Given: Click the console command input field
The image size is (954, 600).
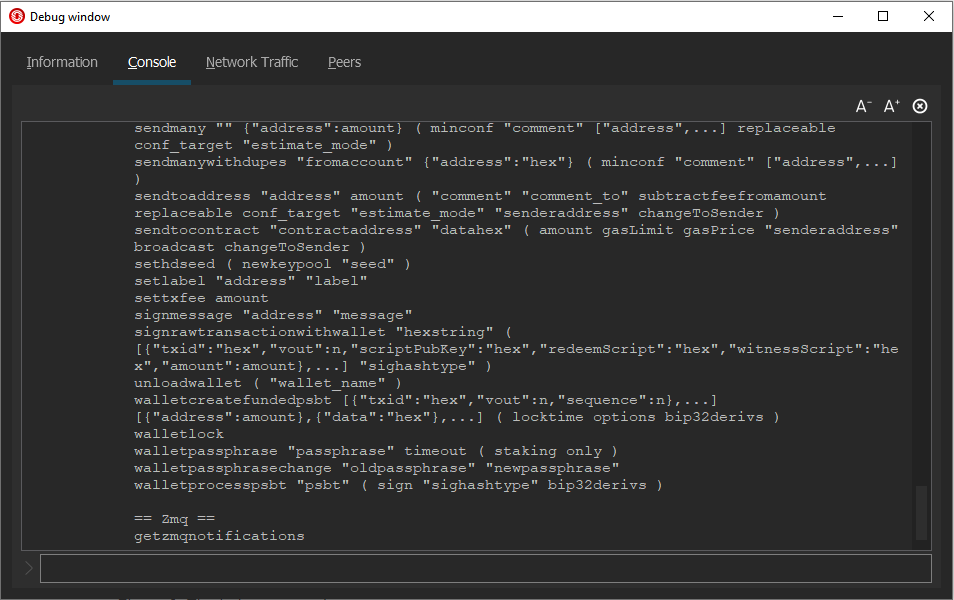Looking at the screenshot, I should pos(486,568).
